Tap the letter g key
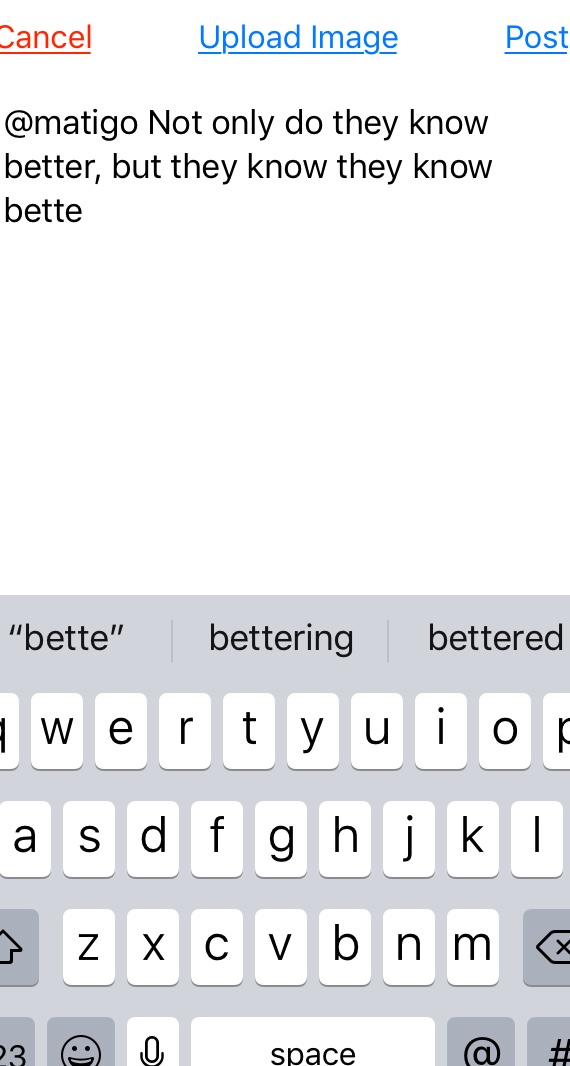The width and height of the screenshot is (570, 1066). (281, 839)
